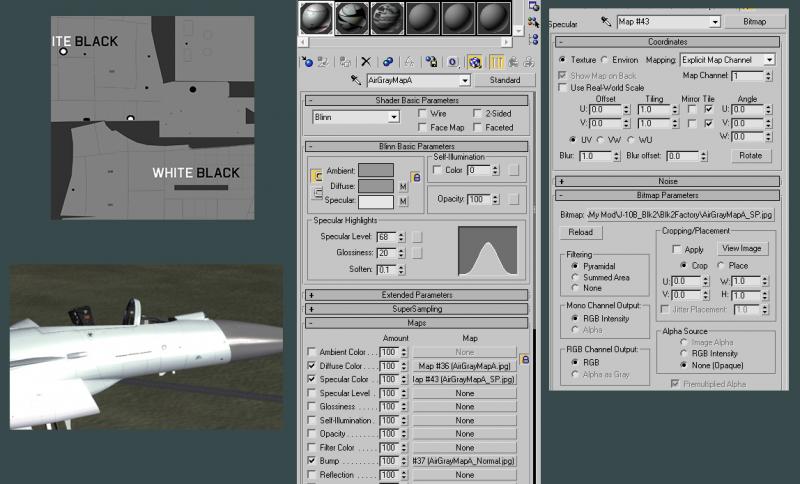This screenshot has width=800, height=484.
Task: Expand the Extended Parameters rollout
Action: click(x=416, y=295)
